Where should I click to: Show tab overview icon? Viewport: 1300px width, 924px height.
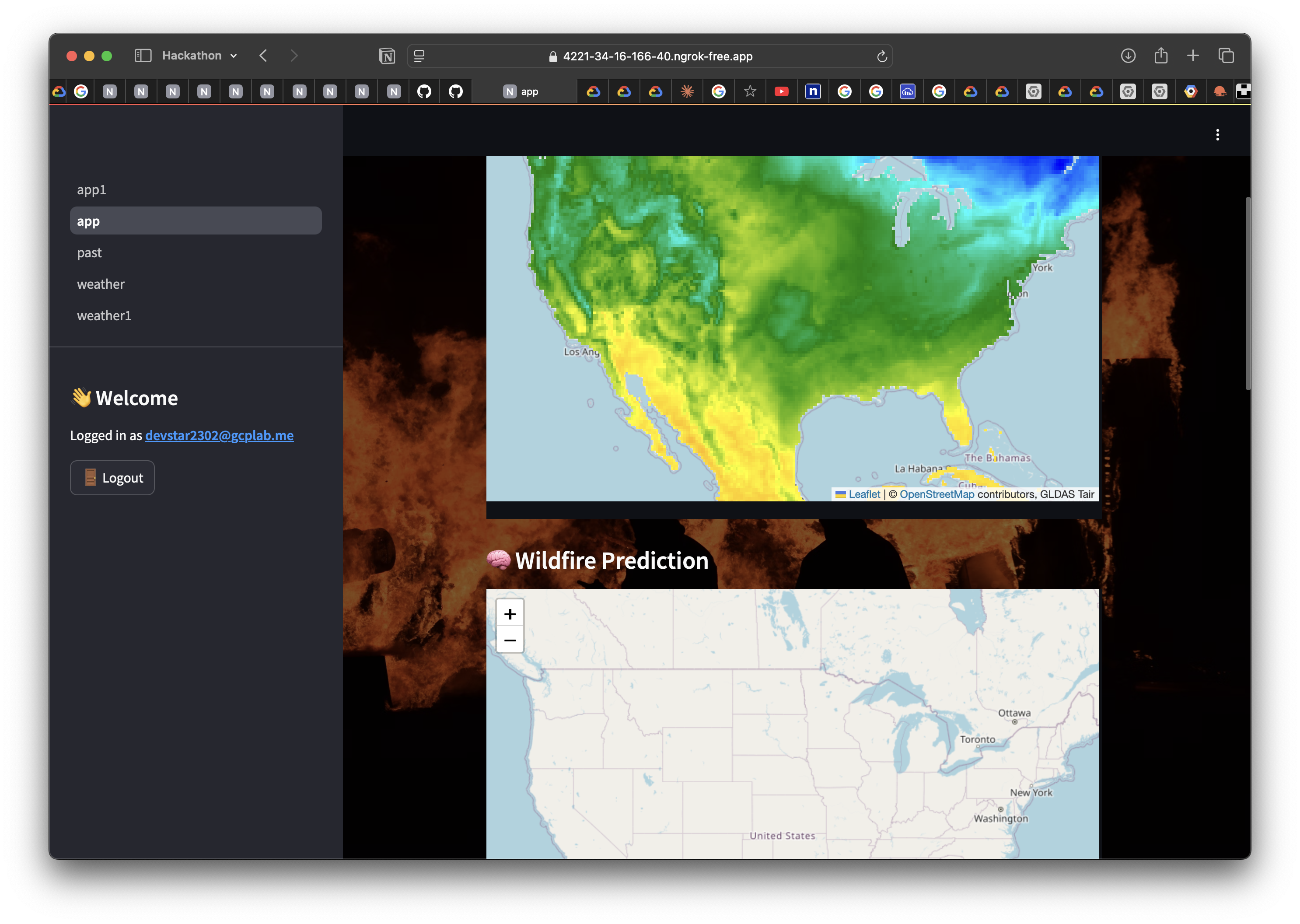pos(1226,56)
